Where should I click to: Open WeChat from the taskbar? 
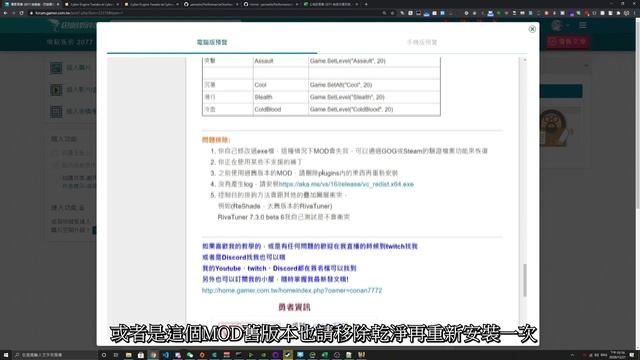[x=190, y=355]
